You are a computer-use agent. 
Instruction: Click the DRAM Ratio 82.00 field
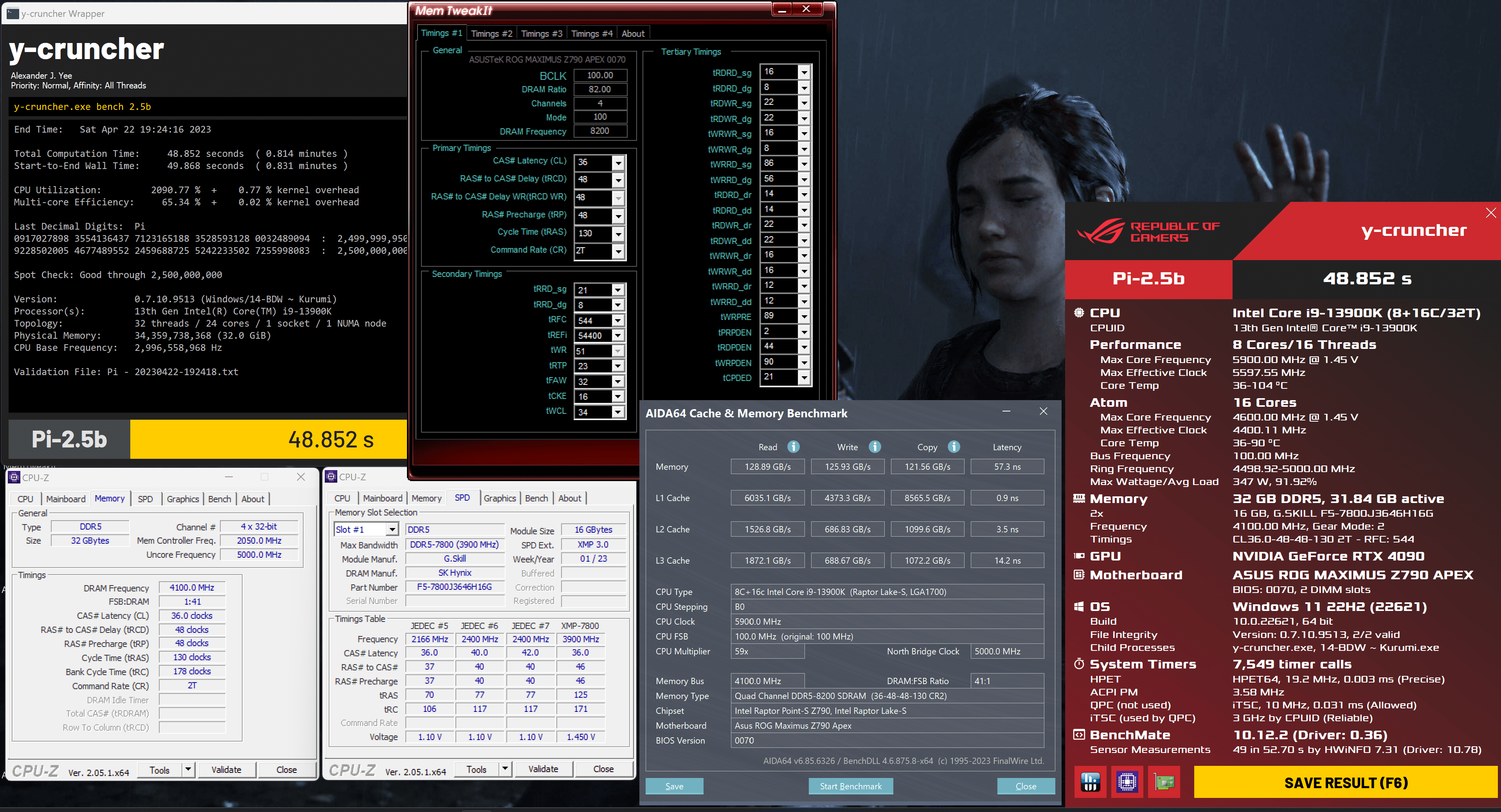coord(600,89)
